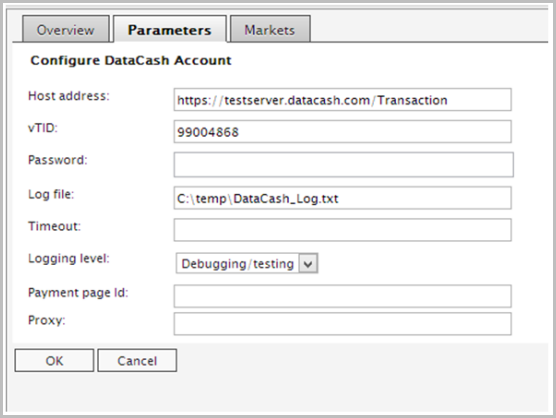Click the Proxy input field
556x418 pixels.
(343, 323)
